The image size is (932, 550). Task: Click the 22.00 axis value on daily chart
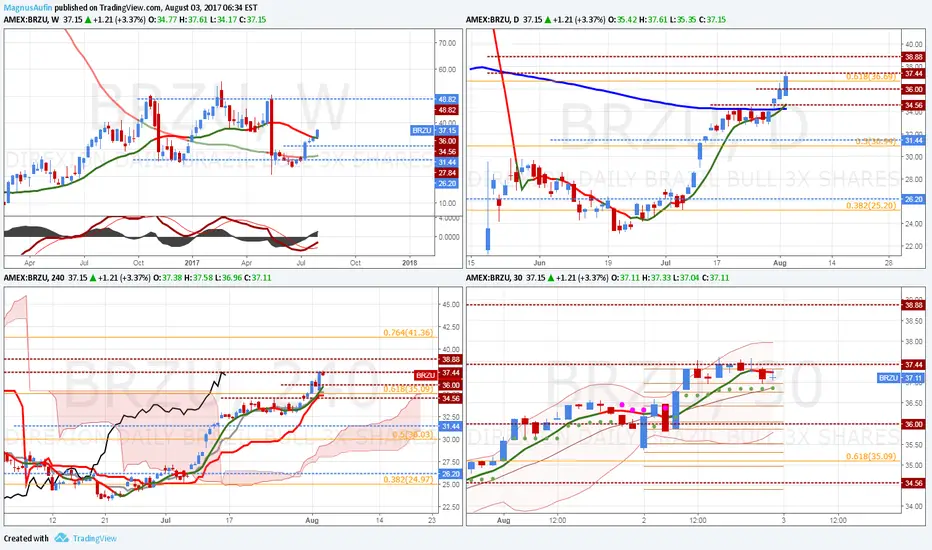(914, 246)
